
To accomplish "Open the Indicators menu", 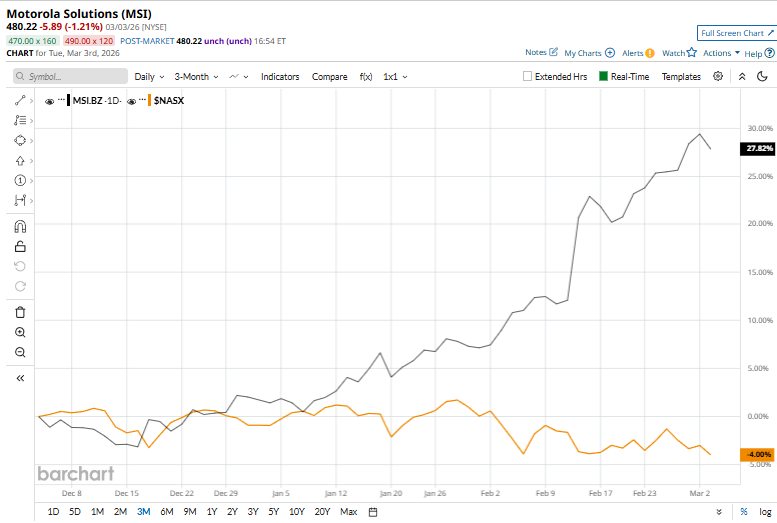I will (280, 76).
